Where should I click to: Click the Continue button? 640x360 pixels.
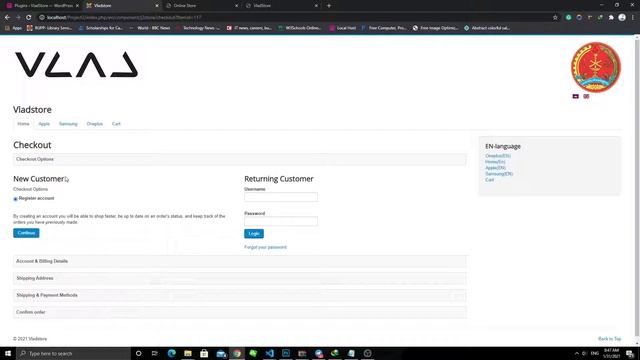pyautogui.click(x=26, y=233)
